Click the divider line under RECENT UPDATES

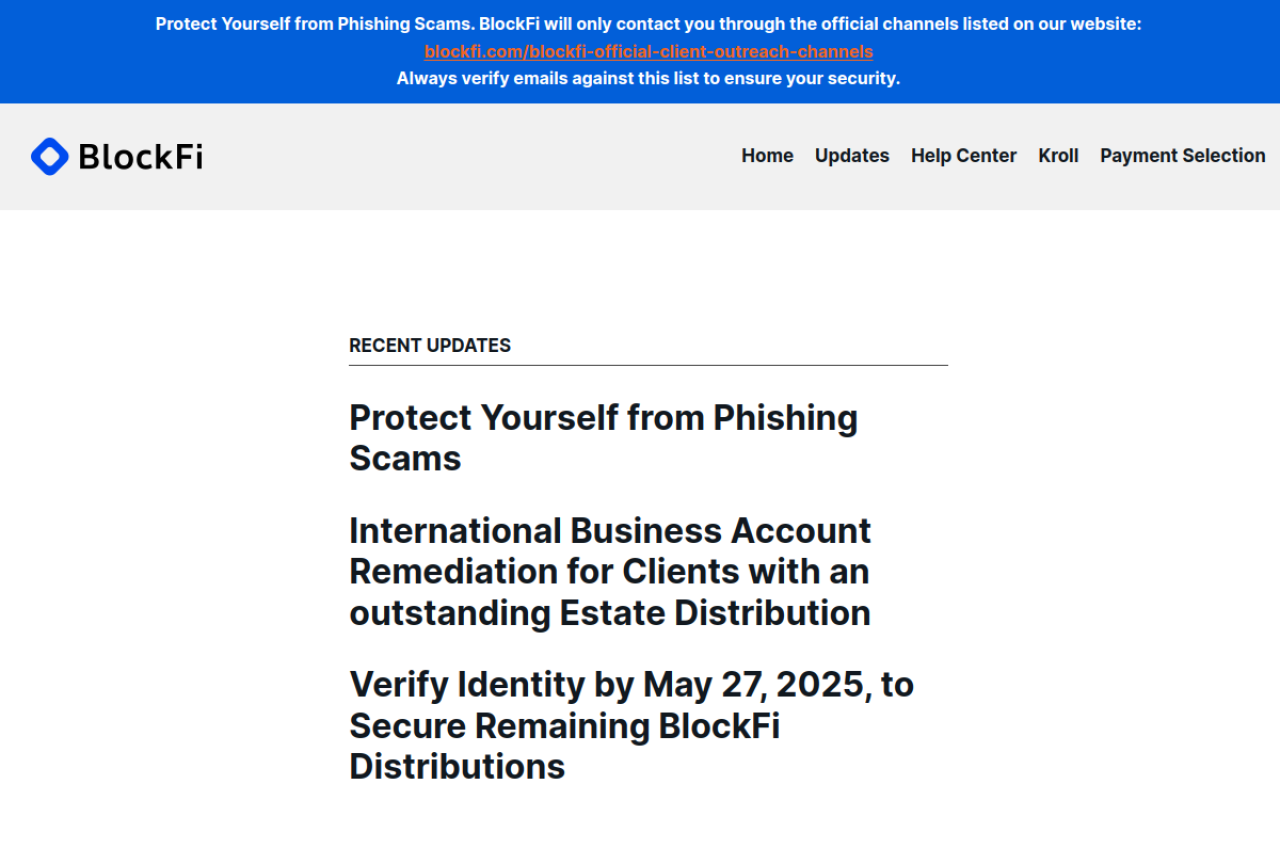coord(648,366)
